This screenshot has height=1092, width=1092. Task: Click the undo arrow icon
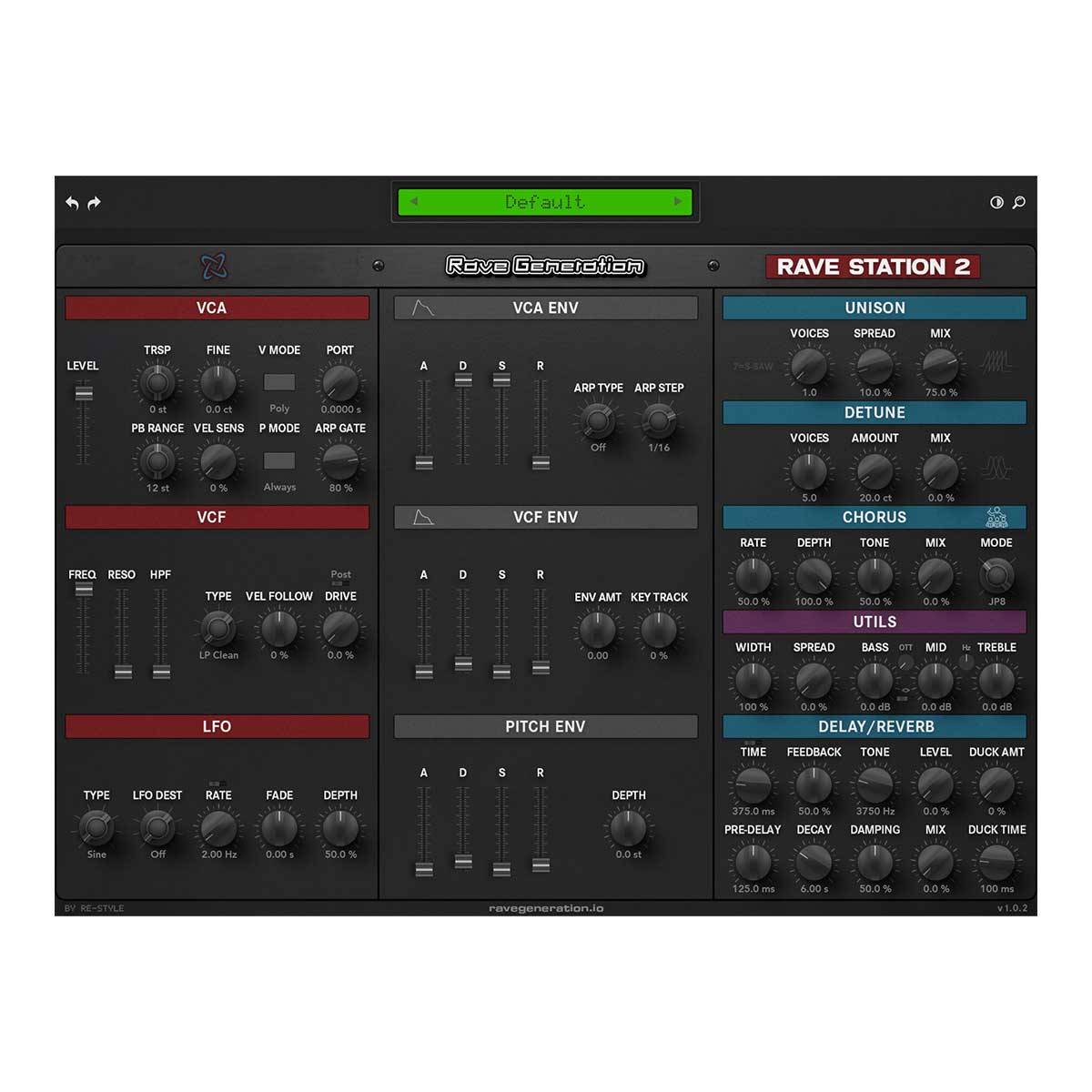[x=72, y=203]
